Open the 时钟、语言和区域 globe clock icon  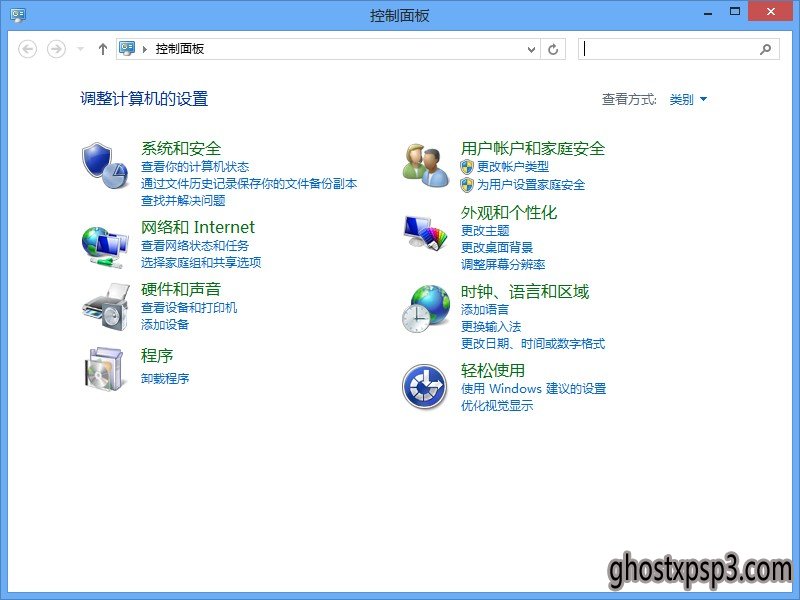(426, 309)
